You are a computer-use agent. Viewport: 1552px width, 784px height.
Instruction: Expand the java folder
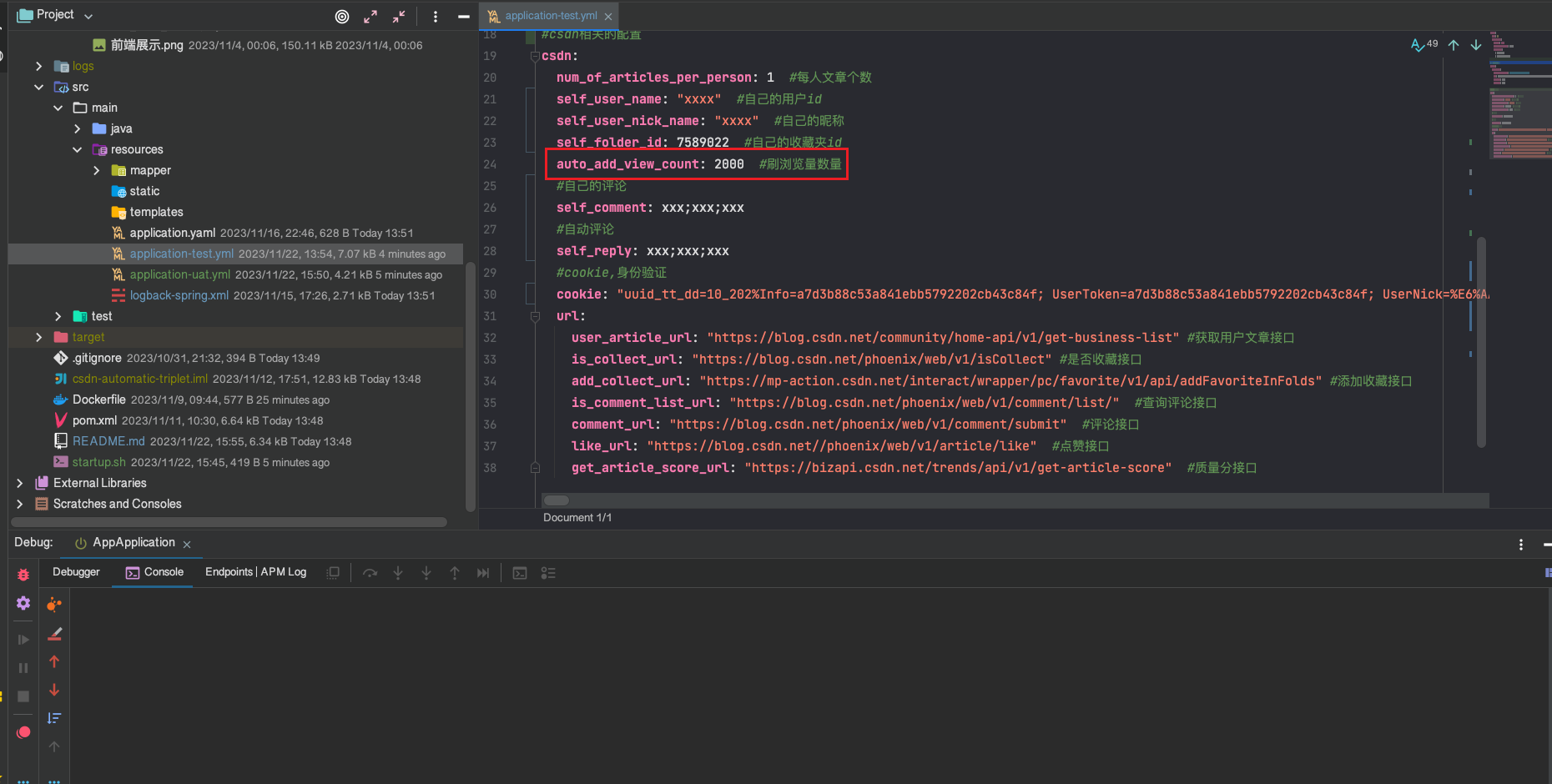click(x=77, y=128)
